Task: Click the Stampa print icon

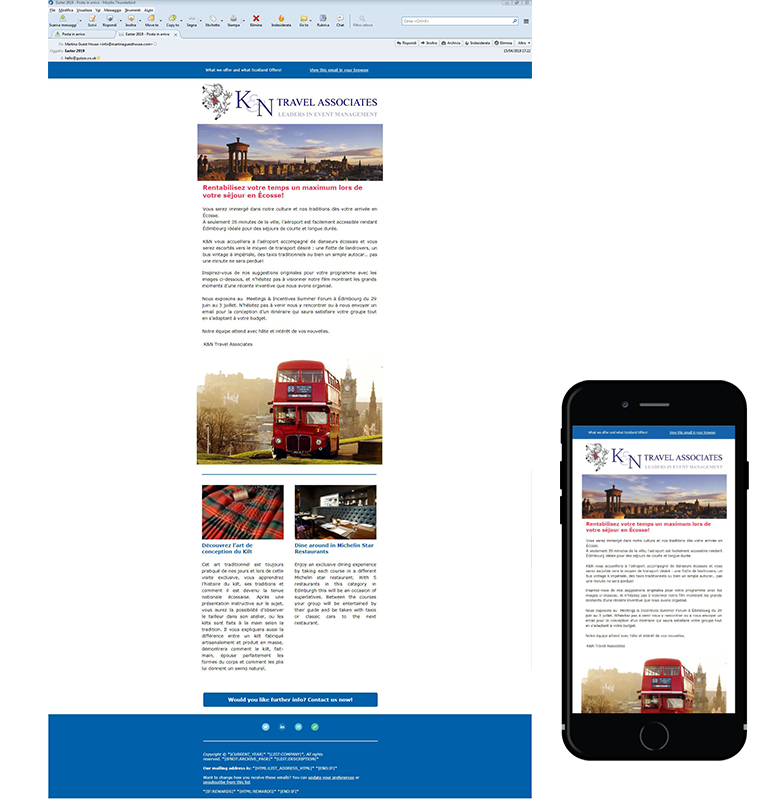Action: point(233,19)
